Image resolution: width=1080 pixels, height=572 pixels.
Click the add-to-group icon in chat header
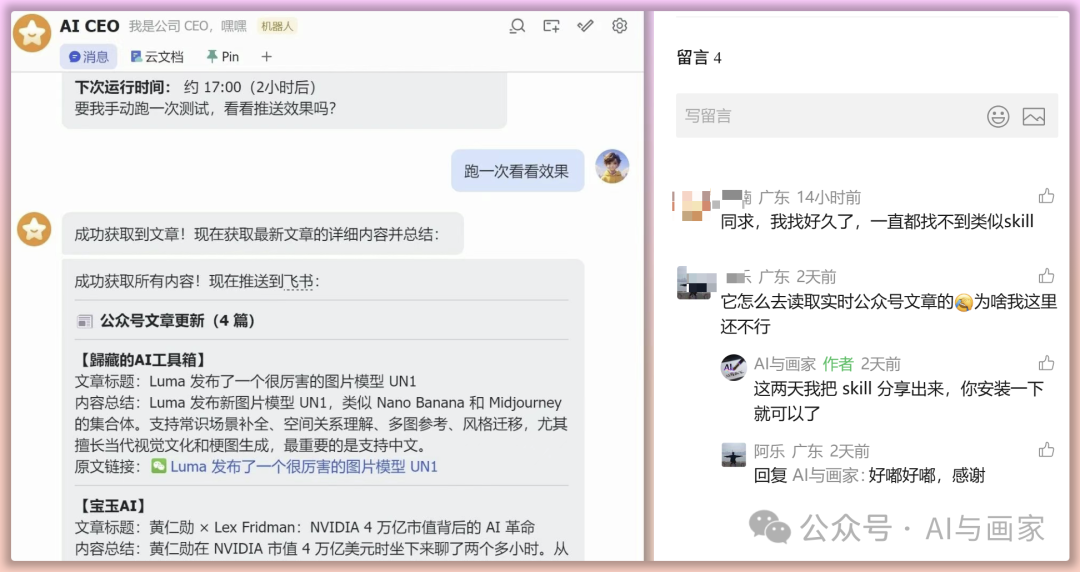tap(551, 26)
